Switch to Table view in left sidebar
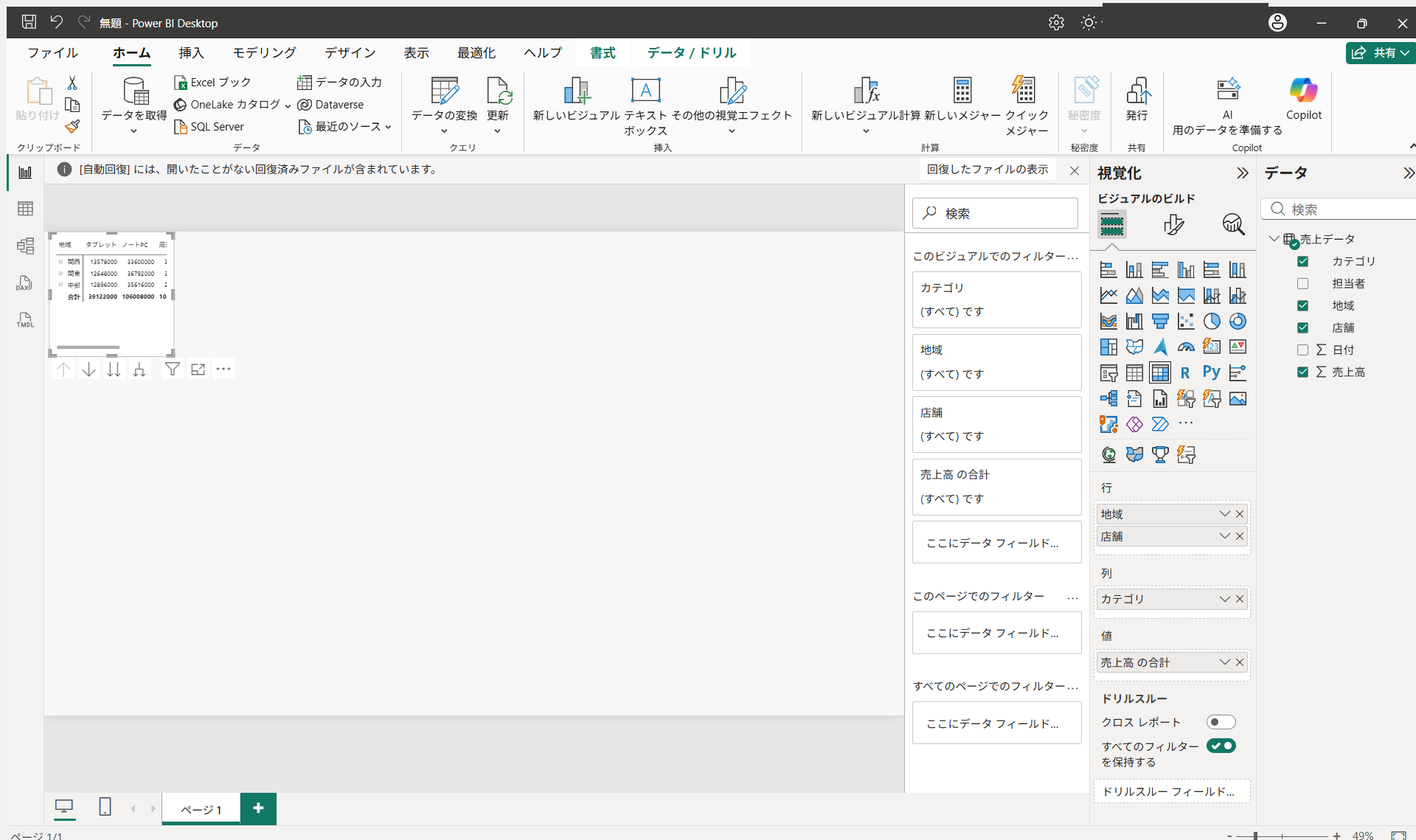This screenshot has width=1416, height=840. [25, 209]
